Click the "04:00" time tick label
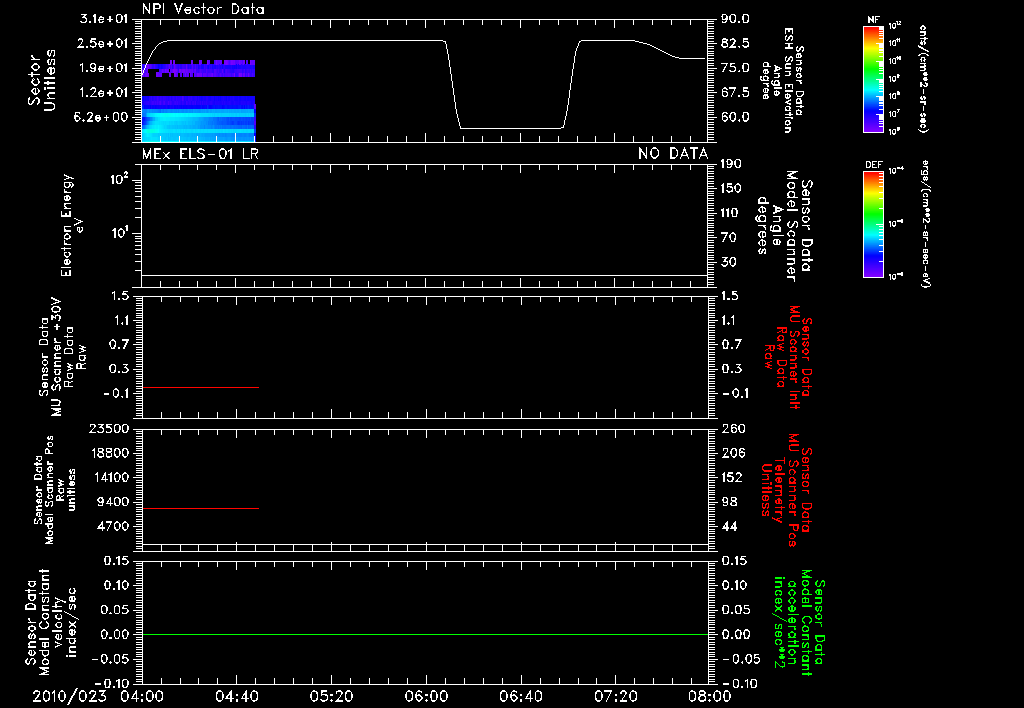Screen dimensions: 1024x708 click(142, 696)
